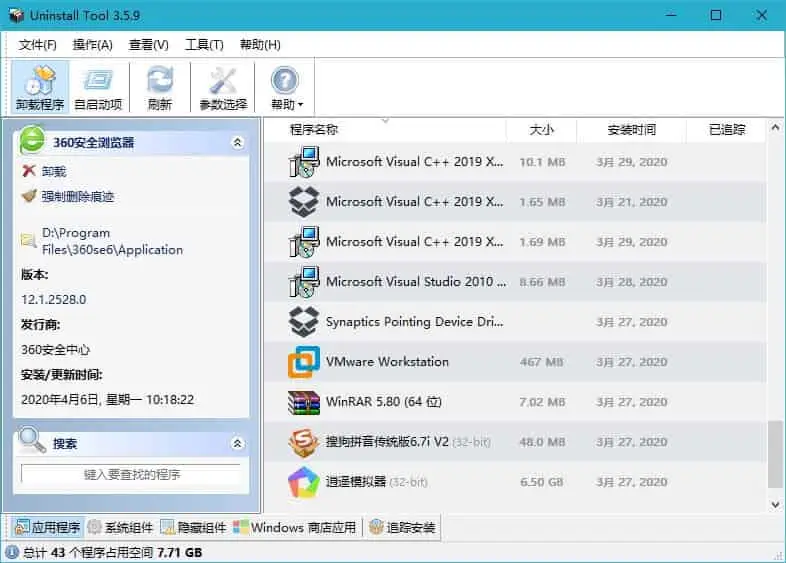786x563 pixels.
Task: Select Microsoft Visual Studio 2010 entry name
Action: (x=416, y=282)
